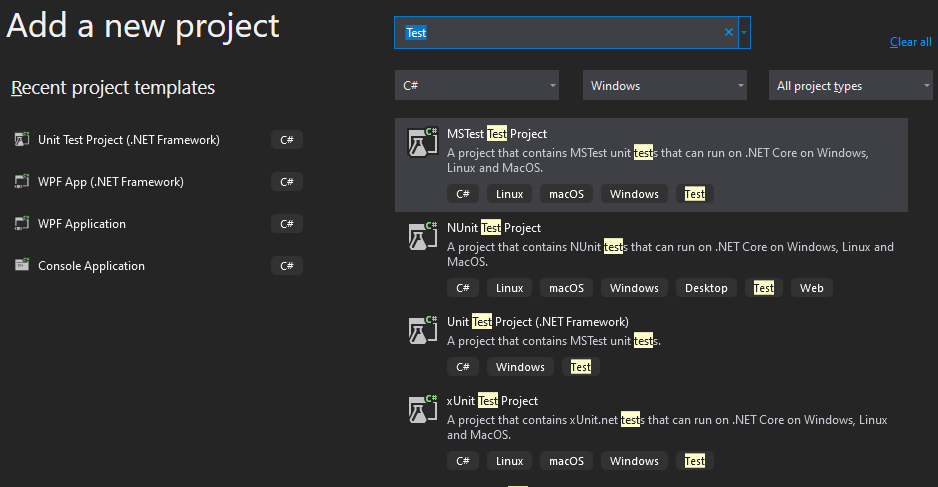
Task: Click the macOS tag under xUnit Test Project
Action: pyautogui.click(x=567, y=461)
